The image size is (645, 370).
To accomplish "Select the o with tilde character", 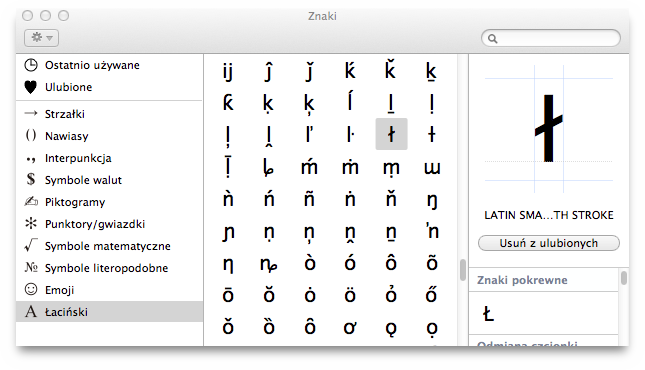I will (432, 263).
